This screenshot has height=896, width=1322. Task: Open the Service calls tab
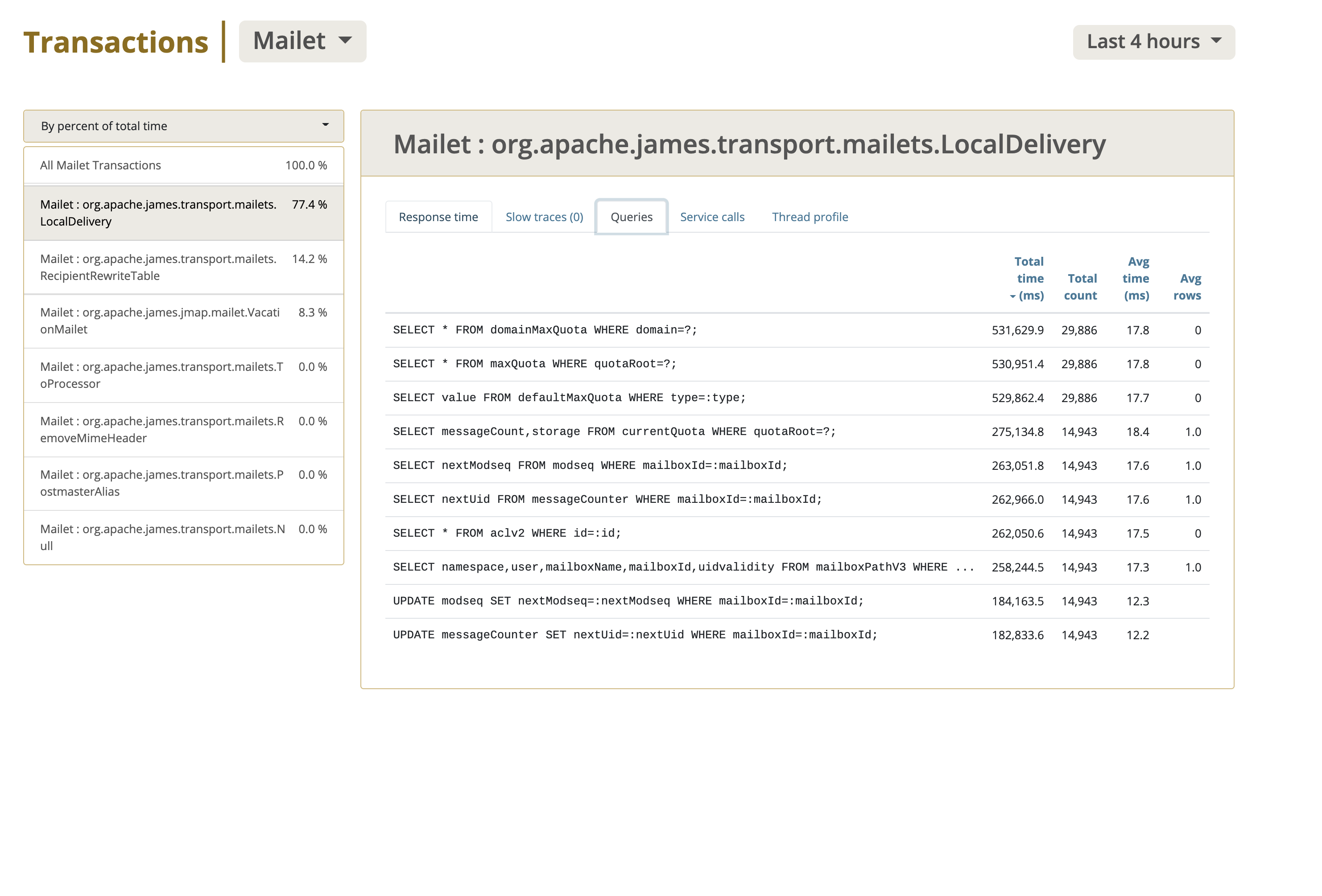click(x=712, y=217)
